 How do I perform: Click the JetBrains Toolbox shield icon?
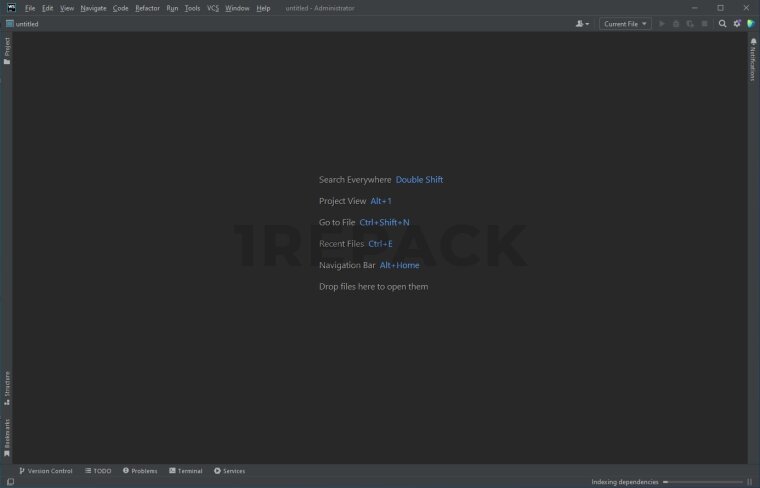coord(751,24)
